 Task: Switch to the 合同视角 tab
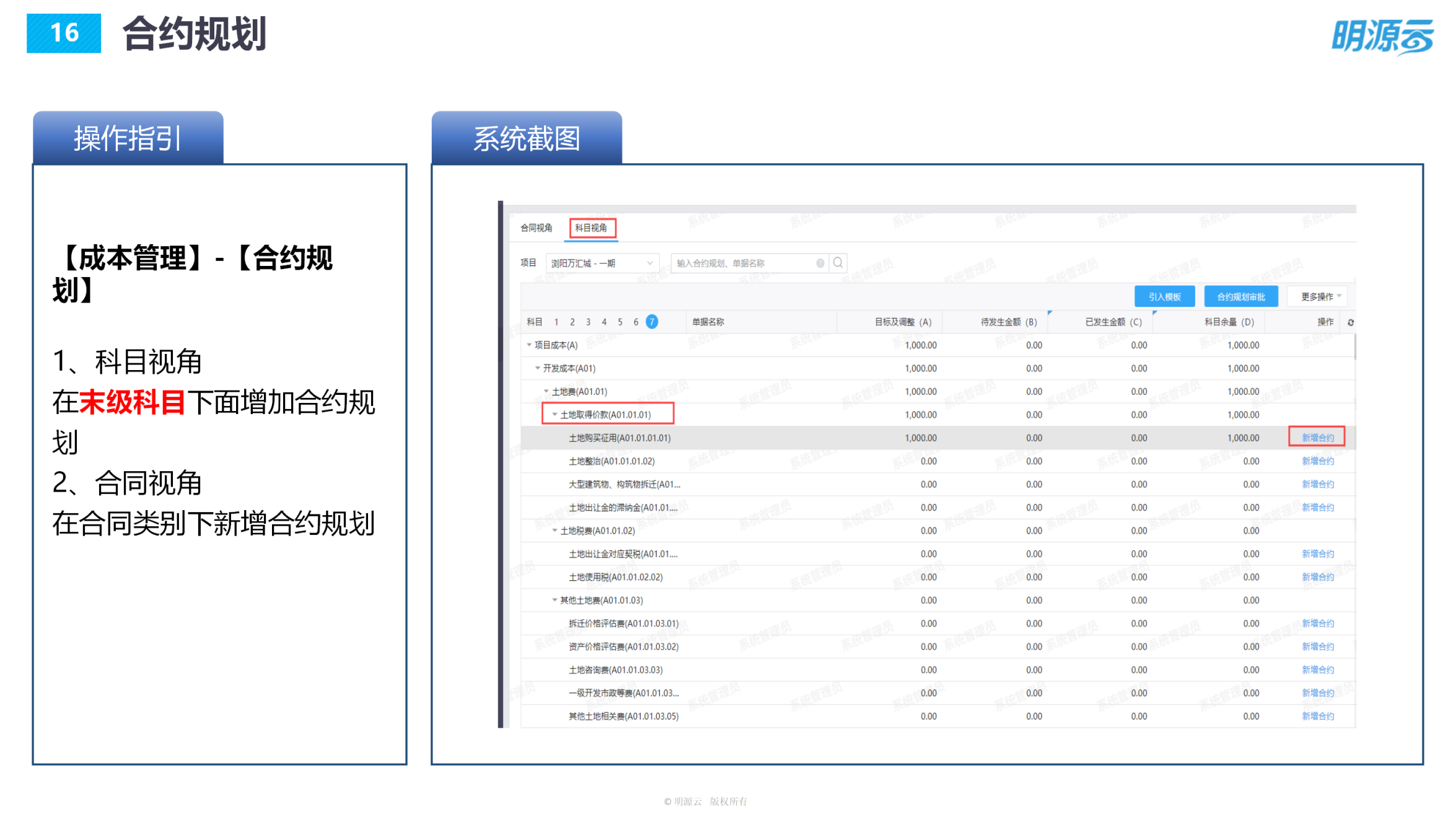coord(537,227)
